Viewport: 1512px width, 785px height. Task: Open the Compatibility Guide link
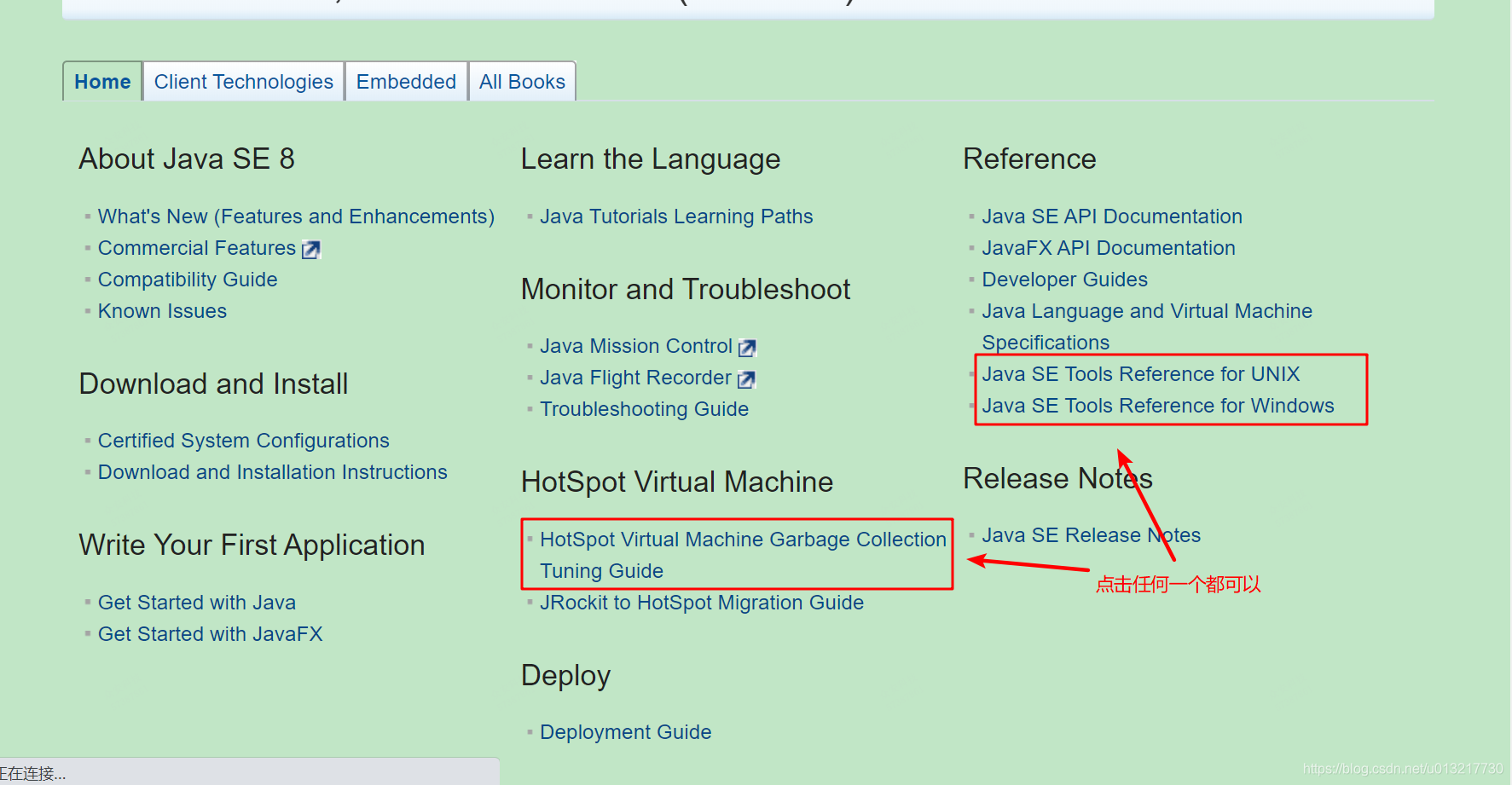coord(188,280)
